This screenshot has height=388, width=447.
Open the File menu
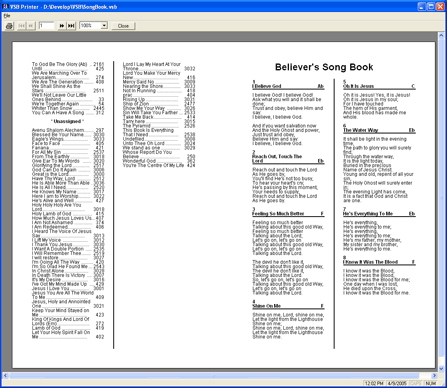pos(7,16)
